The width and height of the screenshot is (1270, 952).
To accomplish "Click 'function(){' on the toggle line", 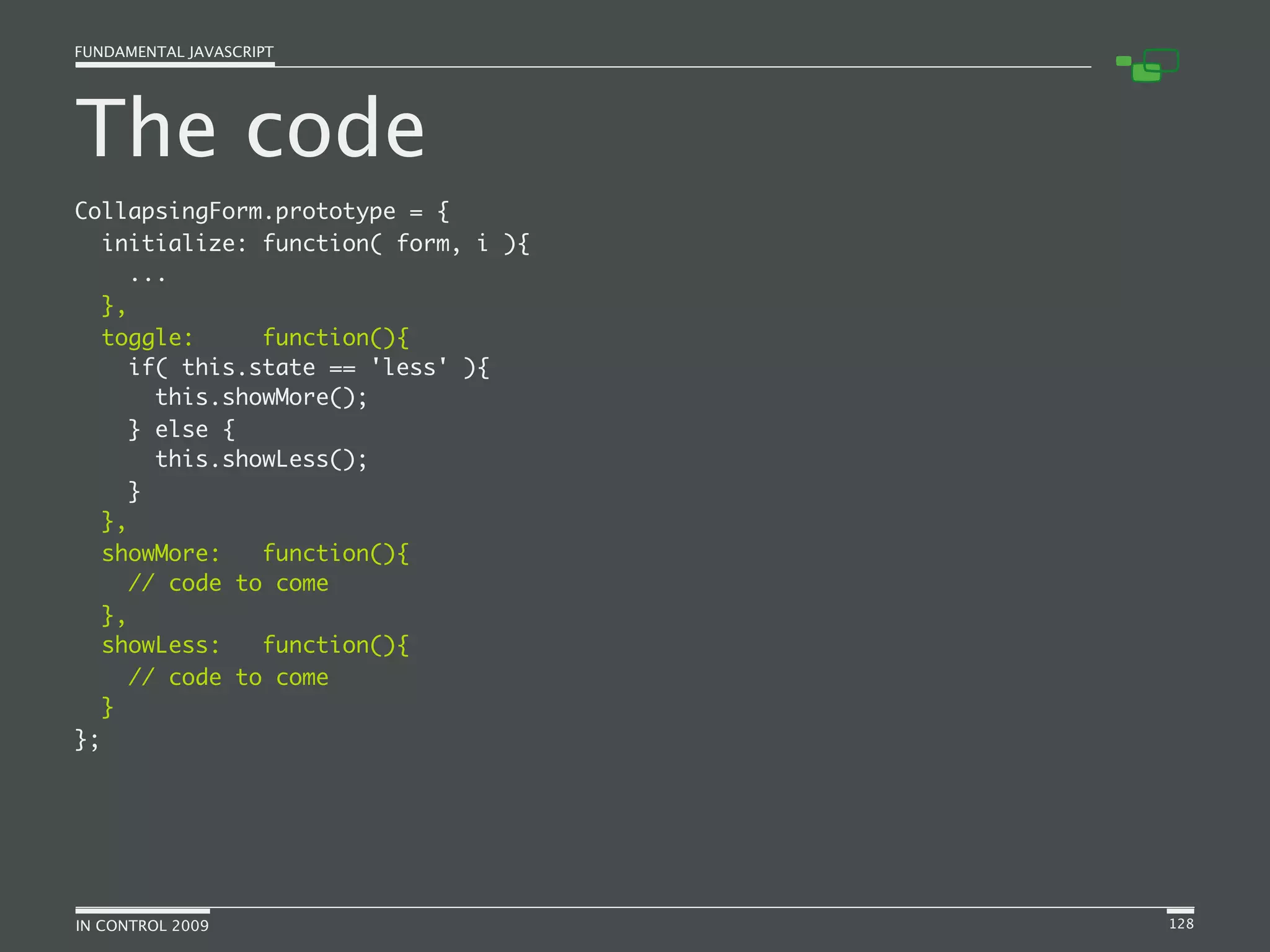I will [335, 338].
